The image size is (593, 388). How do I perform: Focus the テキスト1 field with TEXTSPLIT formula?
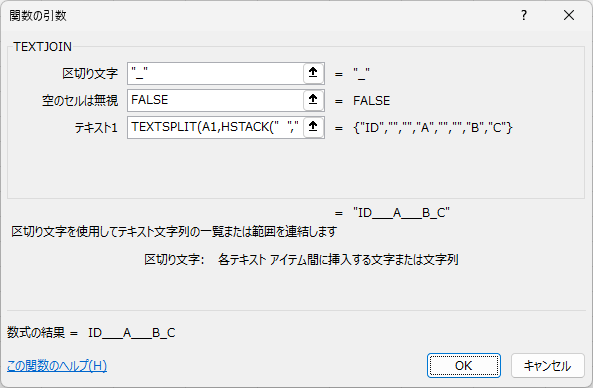(x=216, y=127)
